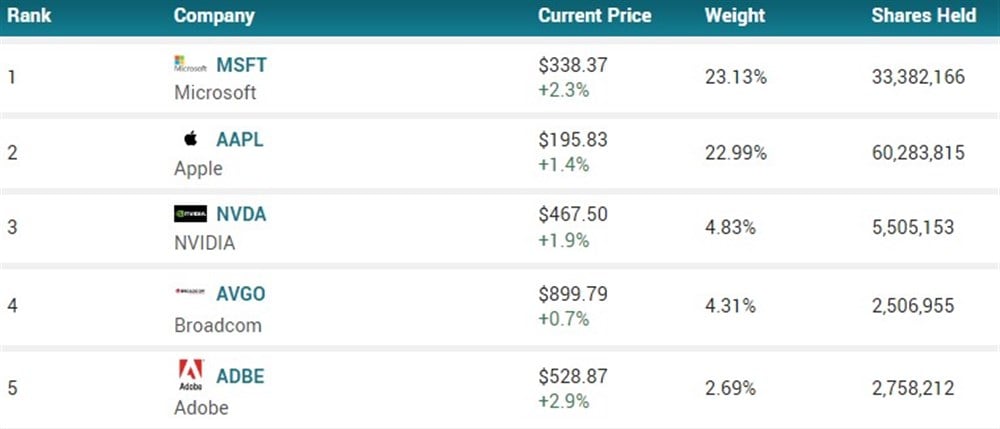1000x429 pixels.
Task: Go to the ADBE ticker link
Action: point(240,376)
